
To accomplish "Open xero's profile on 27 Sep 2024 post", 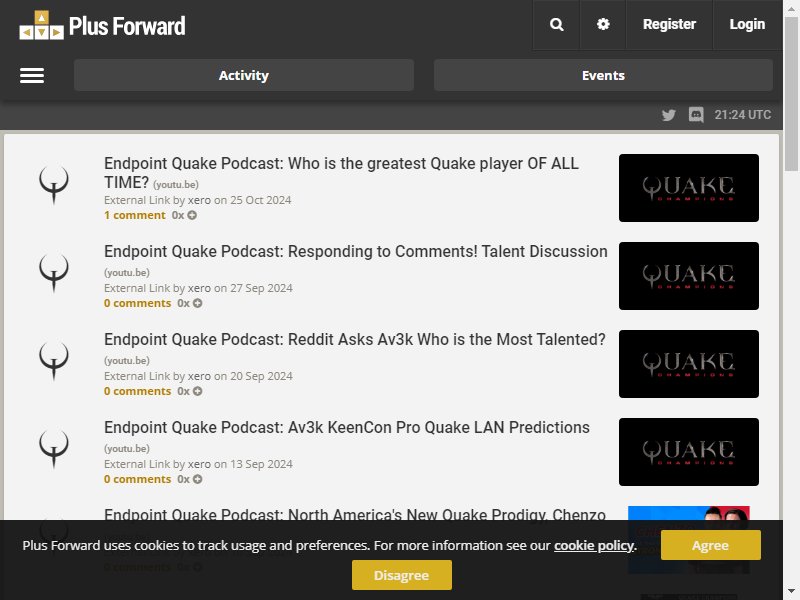I will pyautogui.click(x=199, y=288).
